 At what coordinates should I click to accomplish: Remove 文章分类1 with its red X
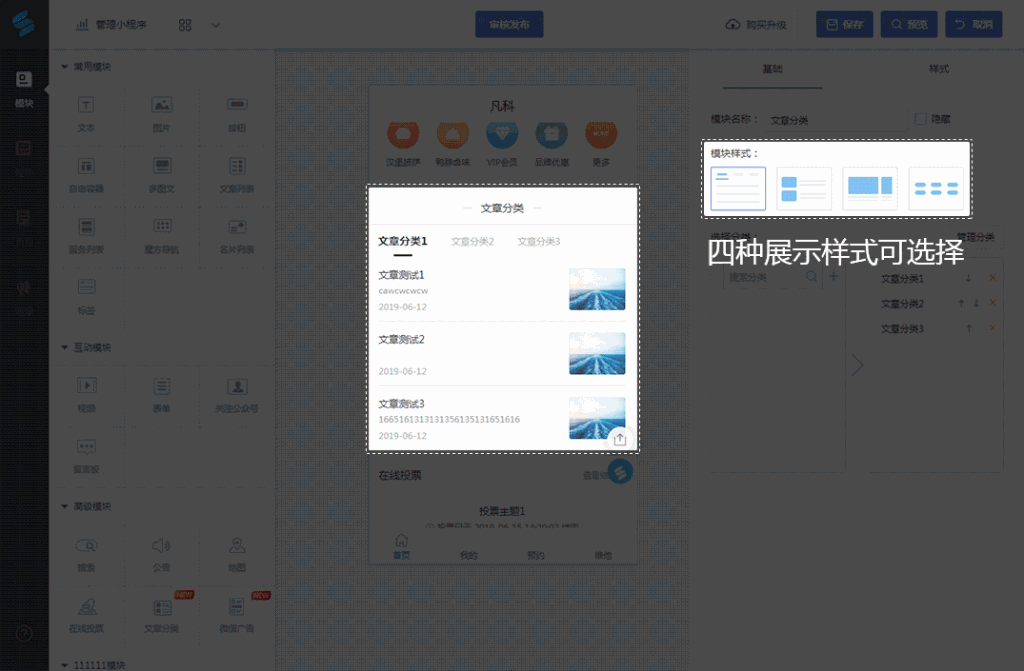click(x=992, y=278)
